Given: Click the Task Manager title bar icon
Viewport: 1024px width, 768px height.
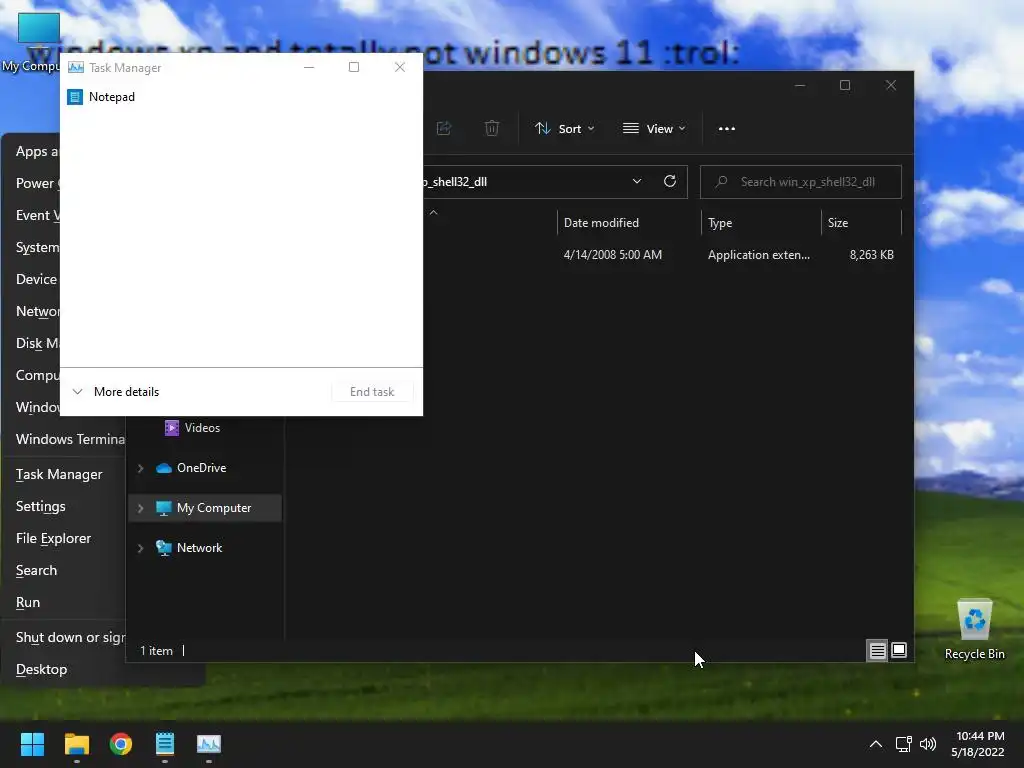Looking at the screenshot, I should tap(76, 67).
